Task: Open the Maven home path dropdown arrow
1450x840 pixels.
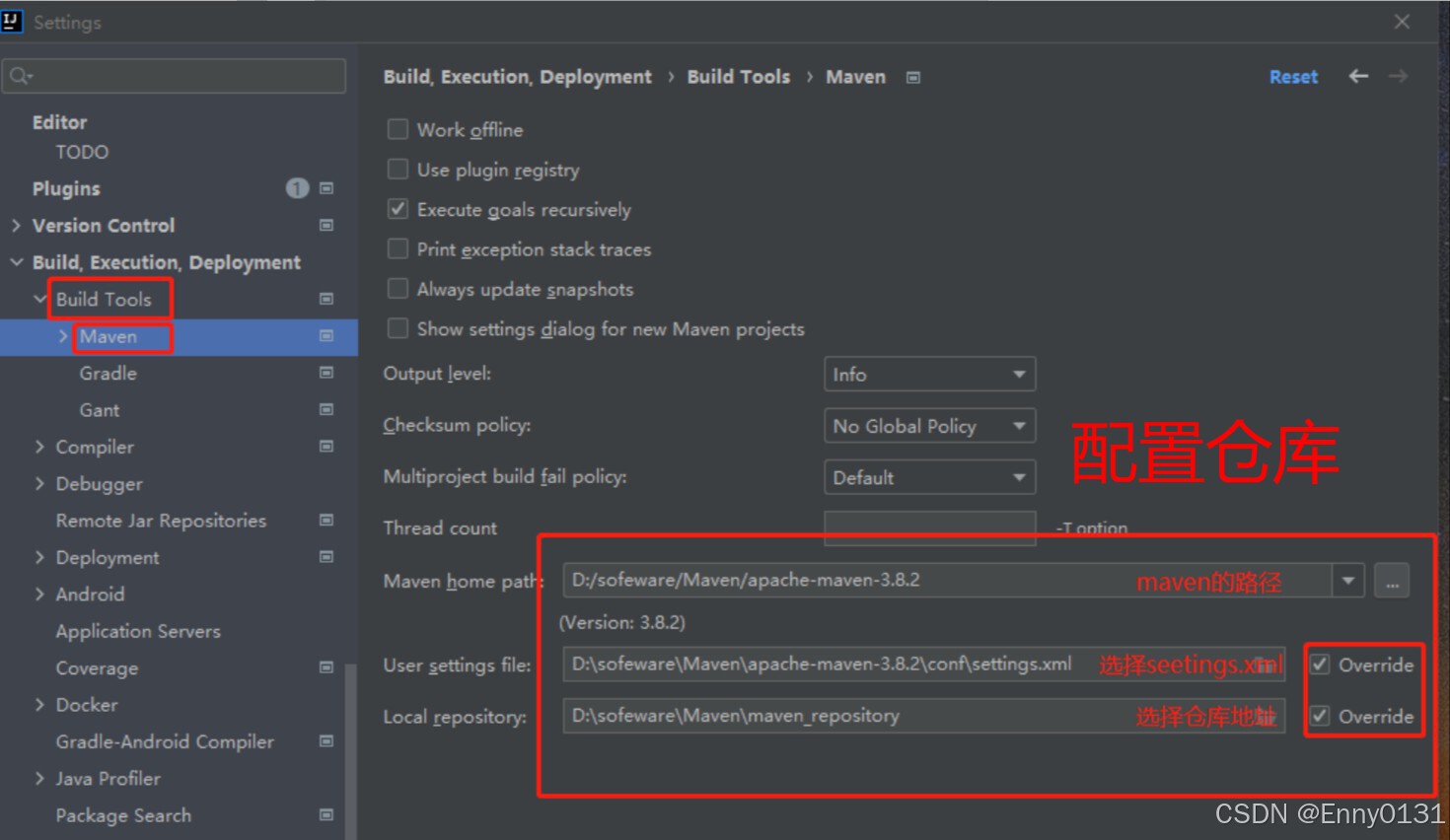Action: pyautogui.click(x=1347, y=581)
